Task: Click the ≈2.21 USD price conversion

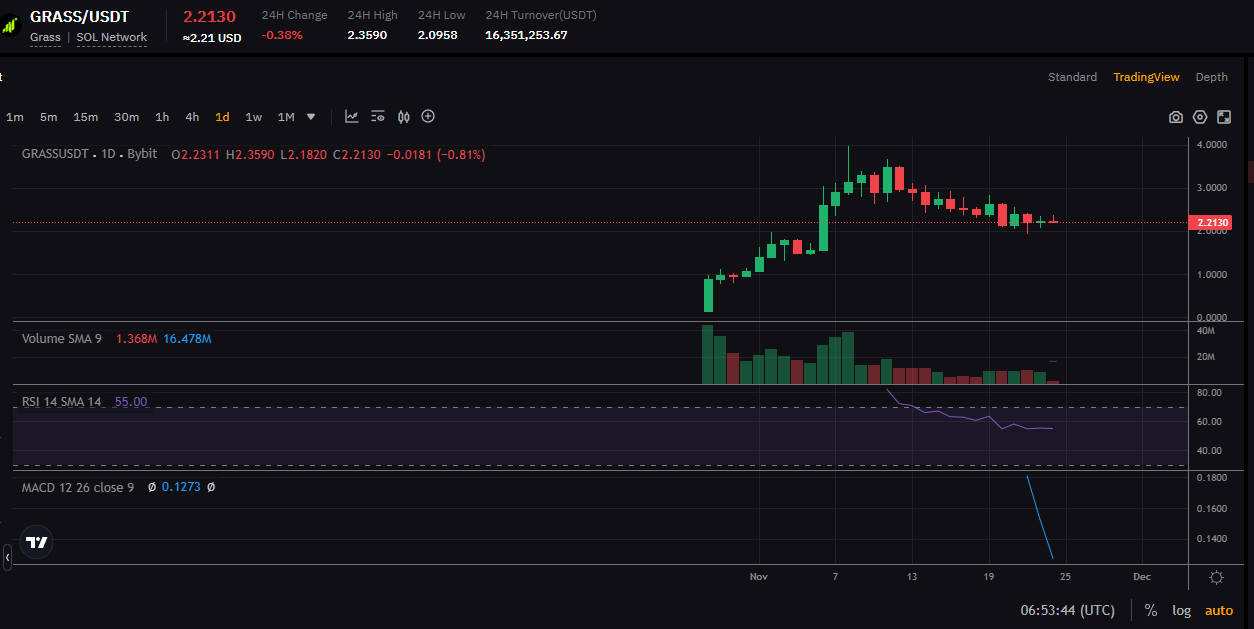Action: [212, 38]
